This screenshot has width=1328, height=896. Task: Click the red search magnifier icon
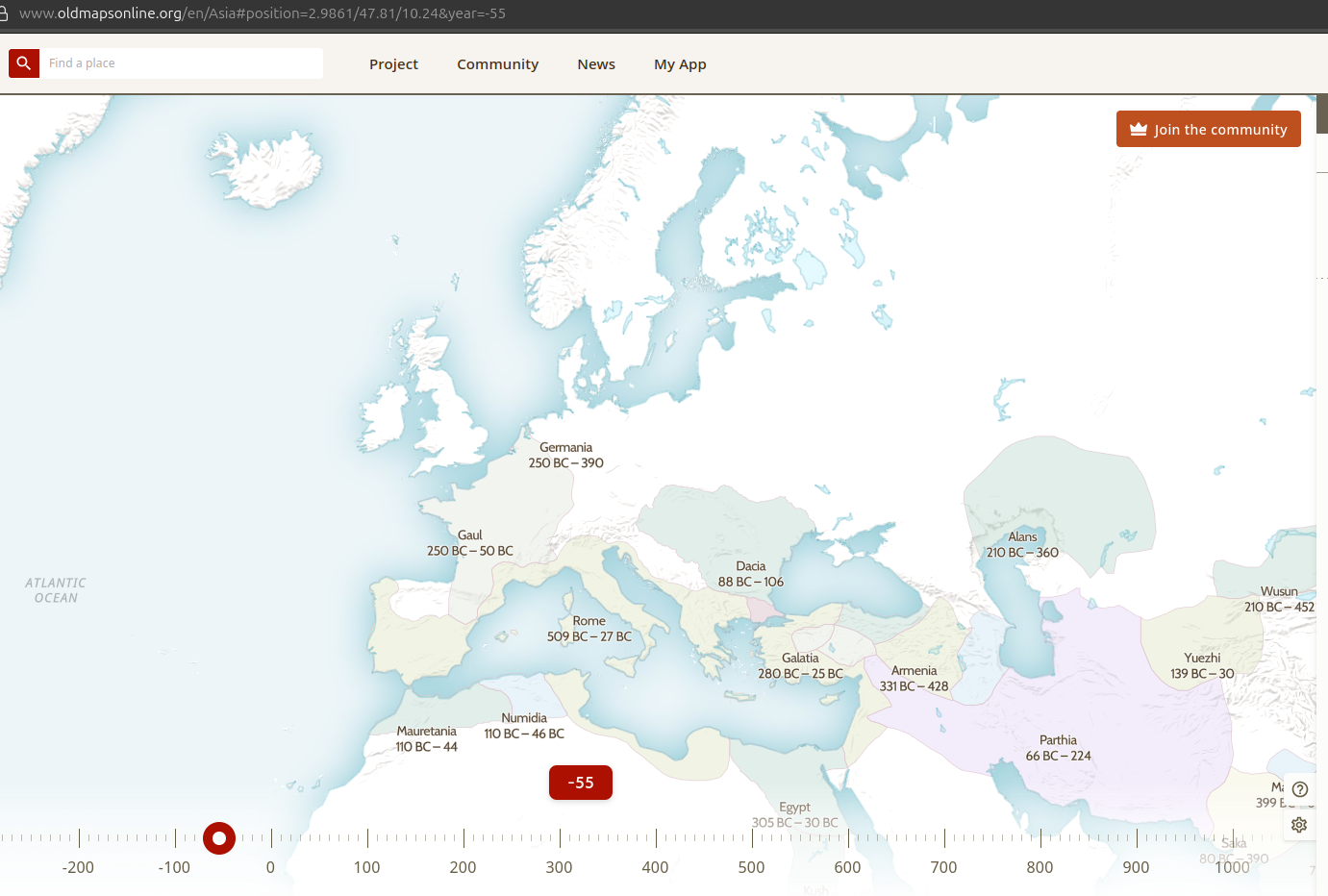pos(24,63)
